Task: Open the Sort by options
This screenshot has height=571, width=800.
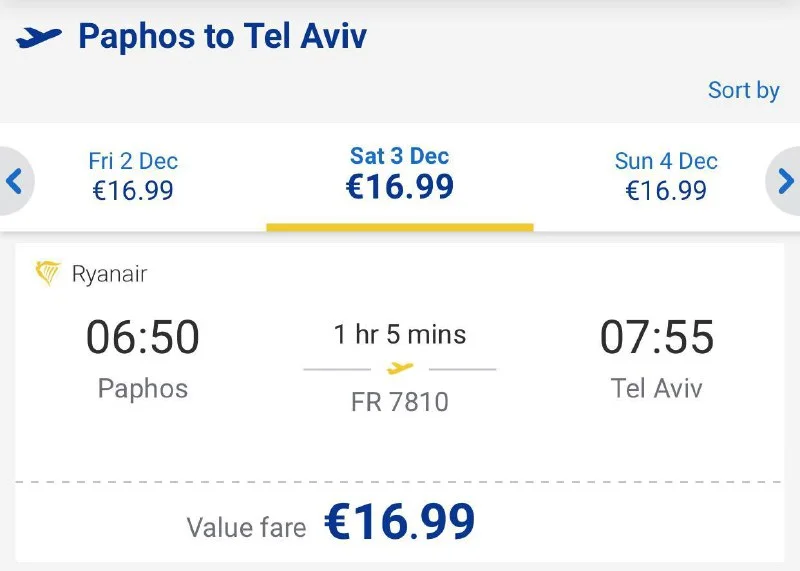Action: (743, 90)
